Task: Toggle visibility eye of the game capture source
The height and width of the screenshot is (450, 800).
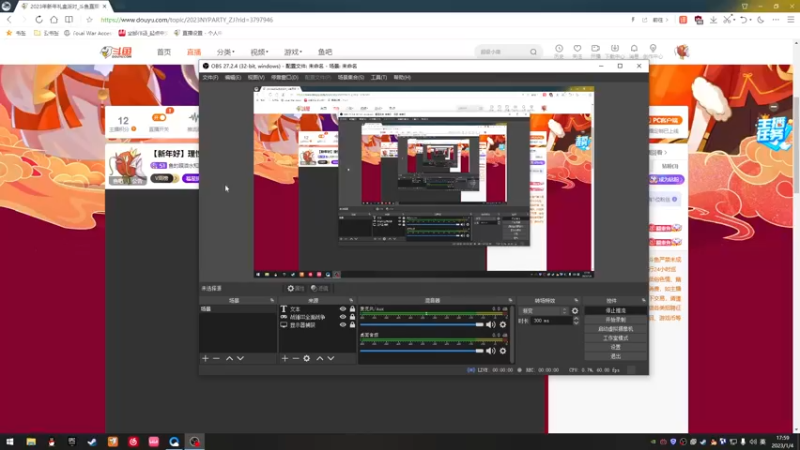Action: 343,317
